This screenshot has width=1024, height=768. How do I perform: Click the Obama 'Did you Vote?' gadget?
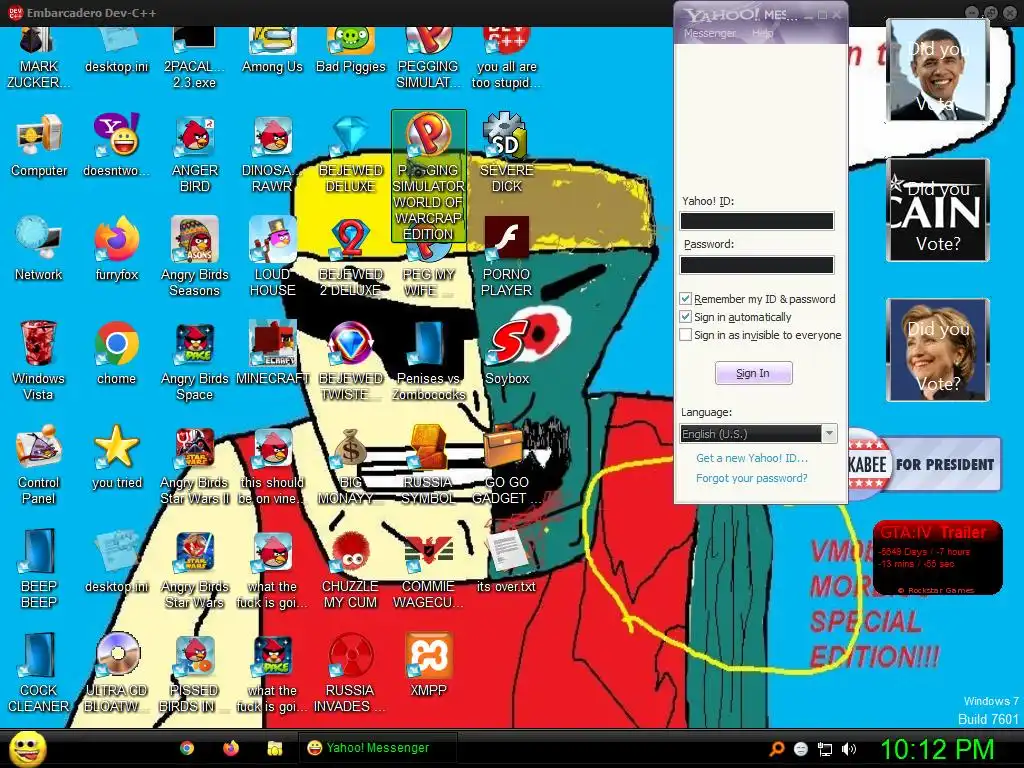(x=938, y=71)
